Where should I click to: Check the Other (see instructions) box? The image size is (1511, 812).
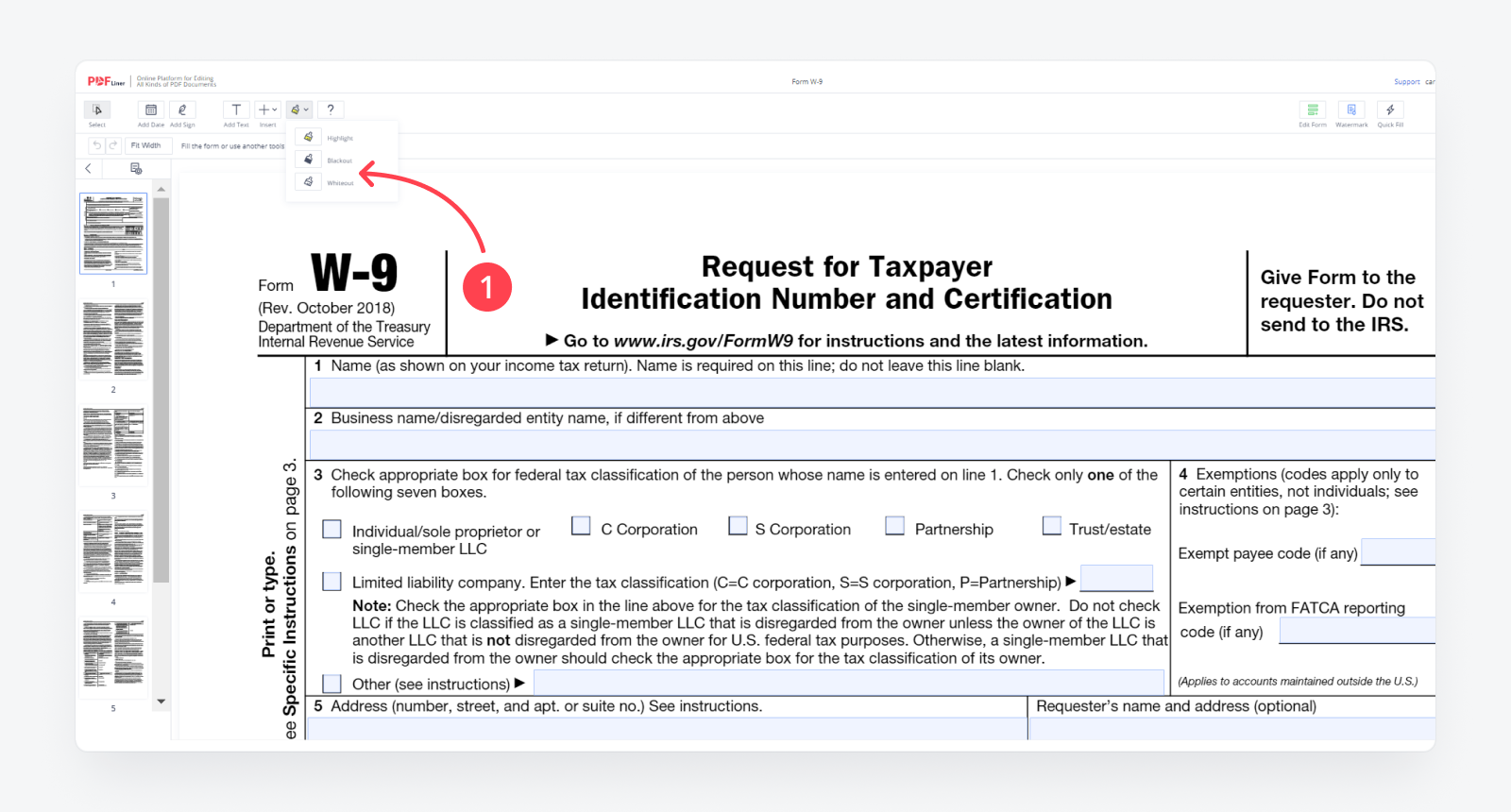click(x=331, y=683)
